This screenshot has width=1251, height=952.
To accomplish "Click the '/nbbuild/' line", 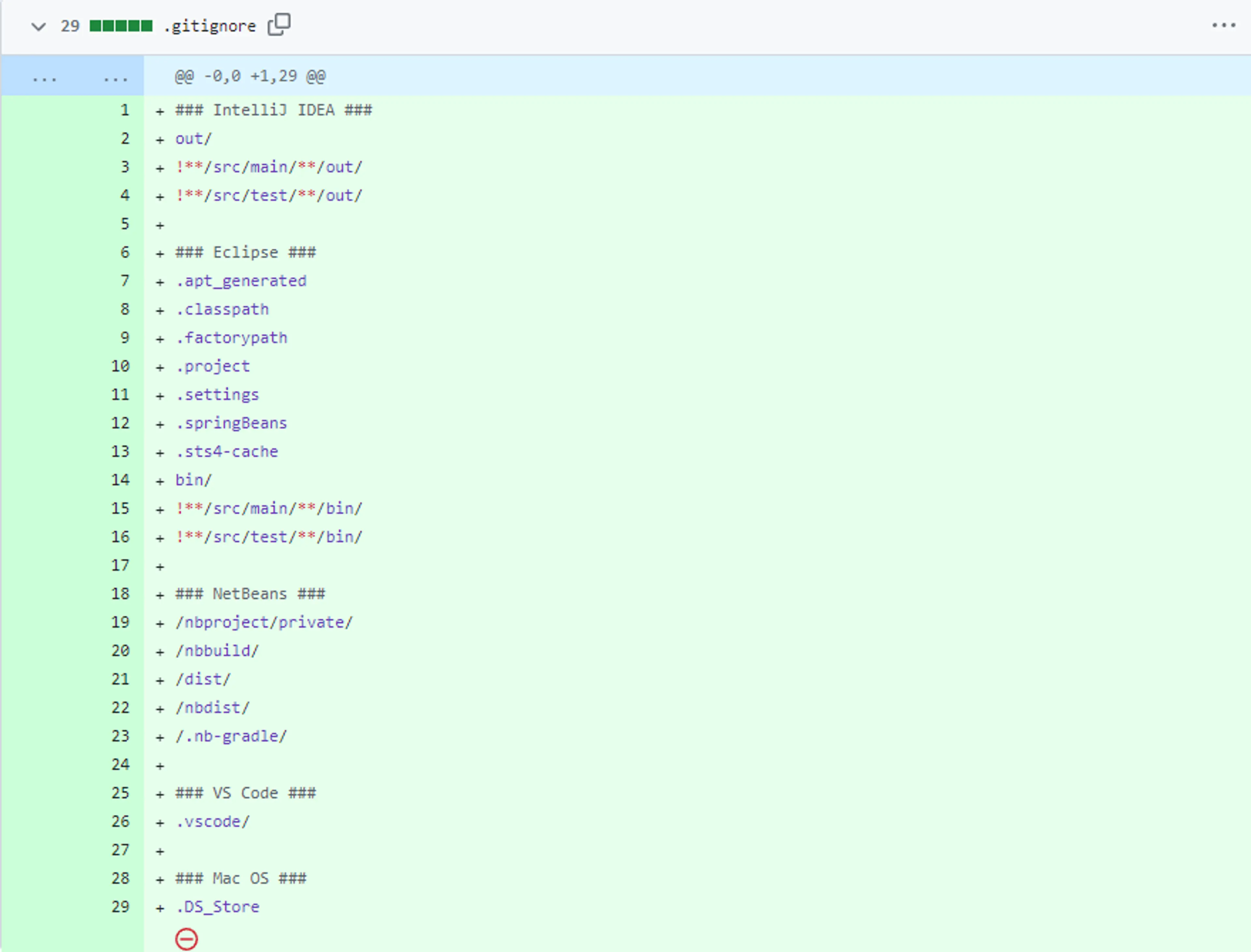I will coord(217,650).
